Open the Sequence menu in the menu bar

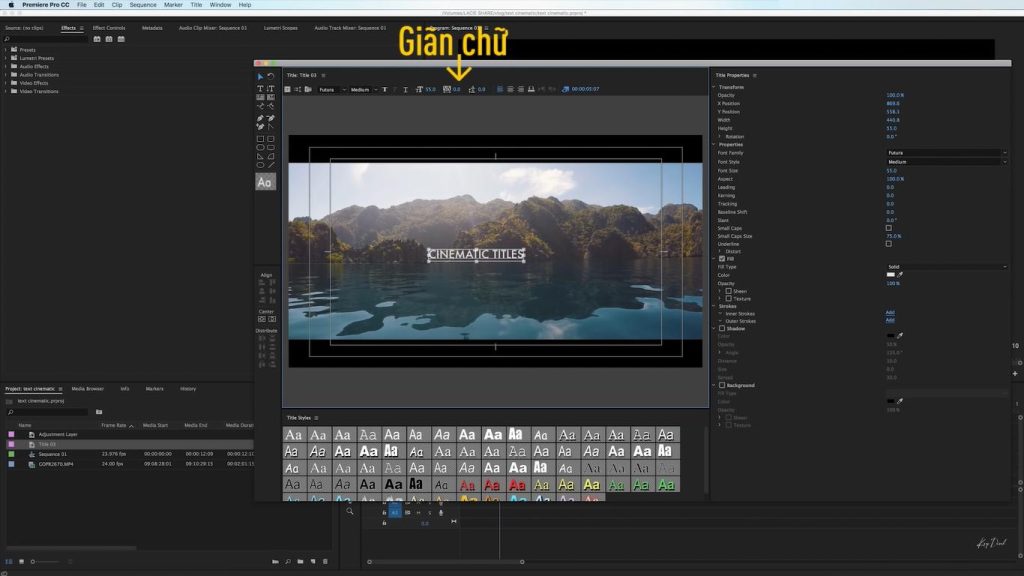141,4
